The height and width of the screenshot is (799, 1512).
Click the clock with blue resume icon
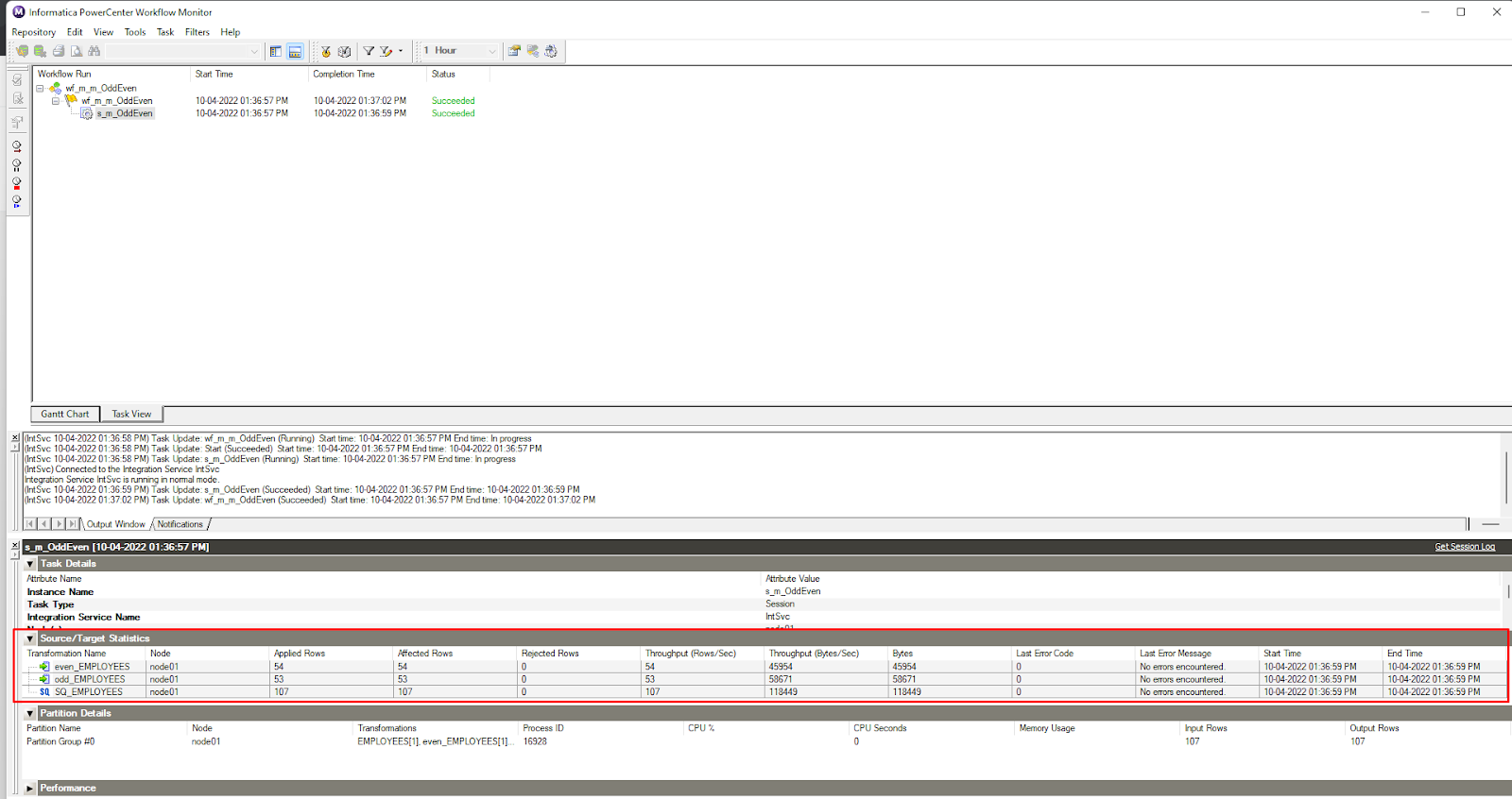point(17,200)
